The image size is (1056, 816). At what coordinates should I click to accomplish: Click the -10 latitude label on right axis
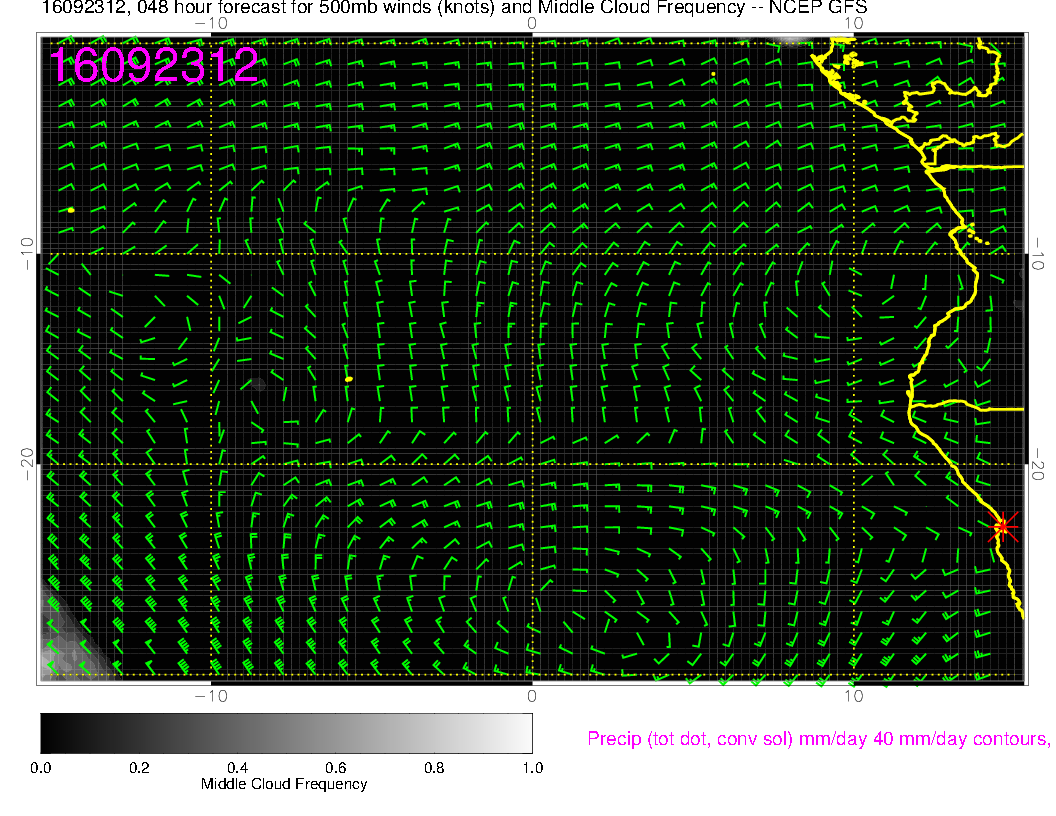pyautogui.click(x=1038, y=253)
